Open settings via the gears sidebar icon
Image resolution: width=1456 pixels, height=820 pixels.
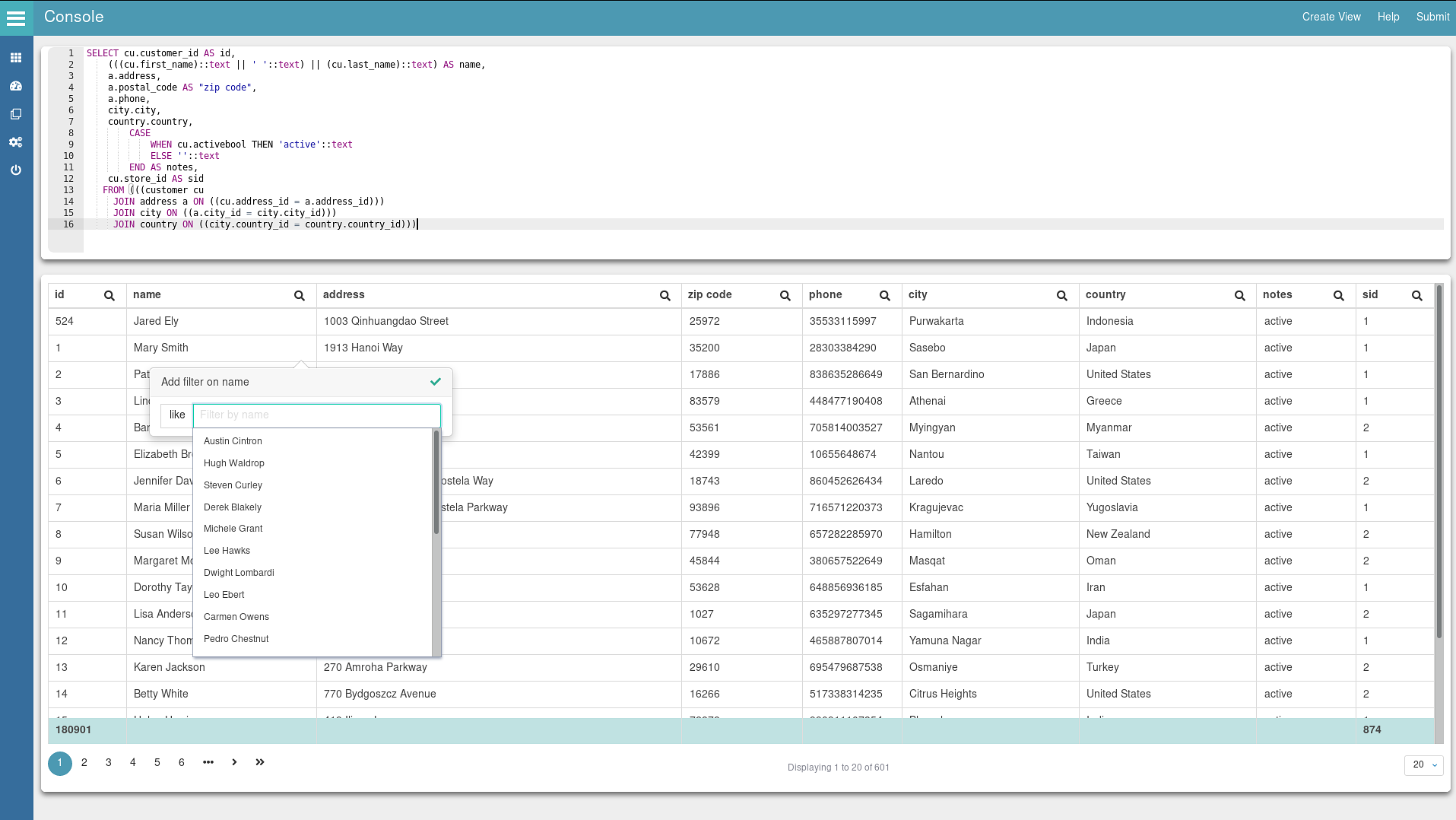(x=15, y=142)
